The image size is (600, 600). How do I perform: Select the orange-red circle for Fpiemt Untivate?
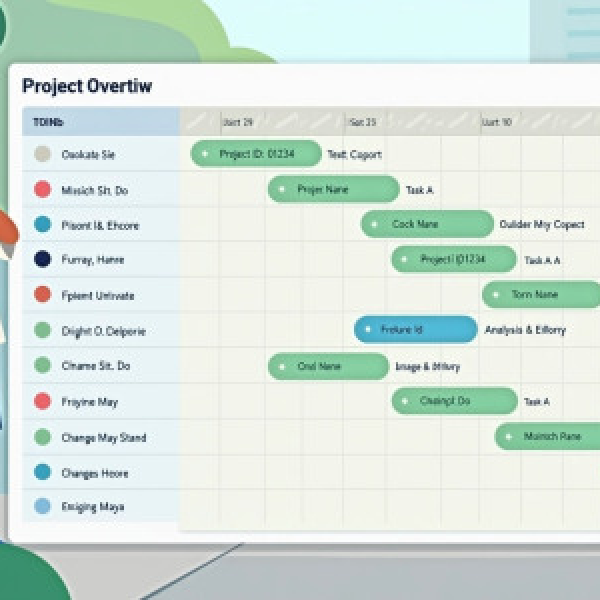(x=42, y=295)
